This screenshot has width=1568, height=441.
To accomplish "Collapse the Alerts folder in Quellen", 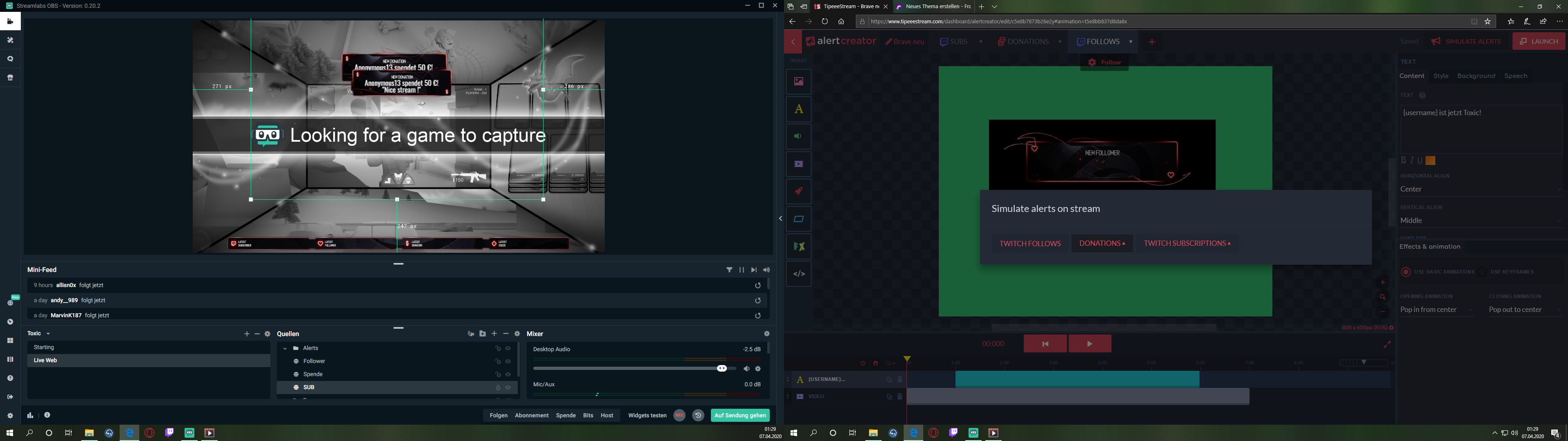I will (285, 348).
